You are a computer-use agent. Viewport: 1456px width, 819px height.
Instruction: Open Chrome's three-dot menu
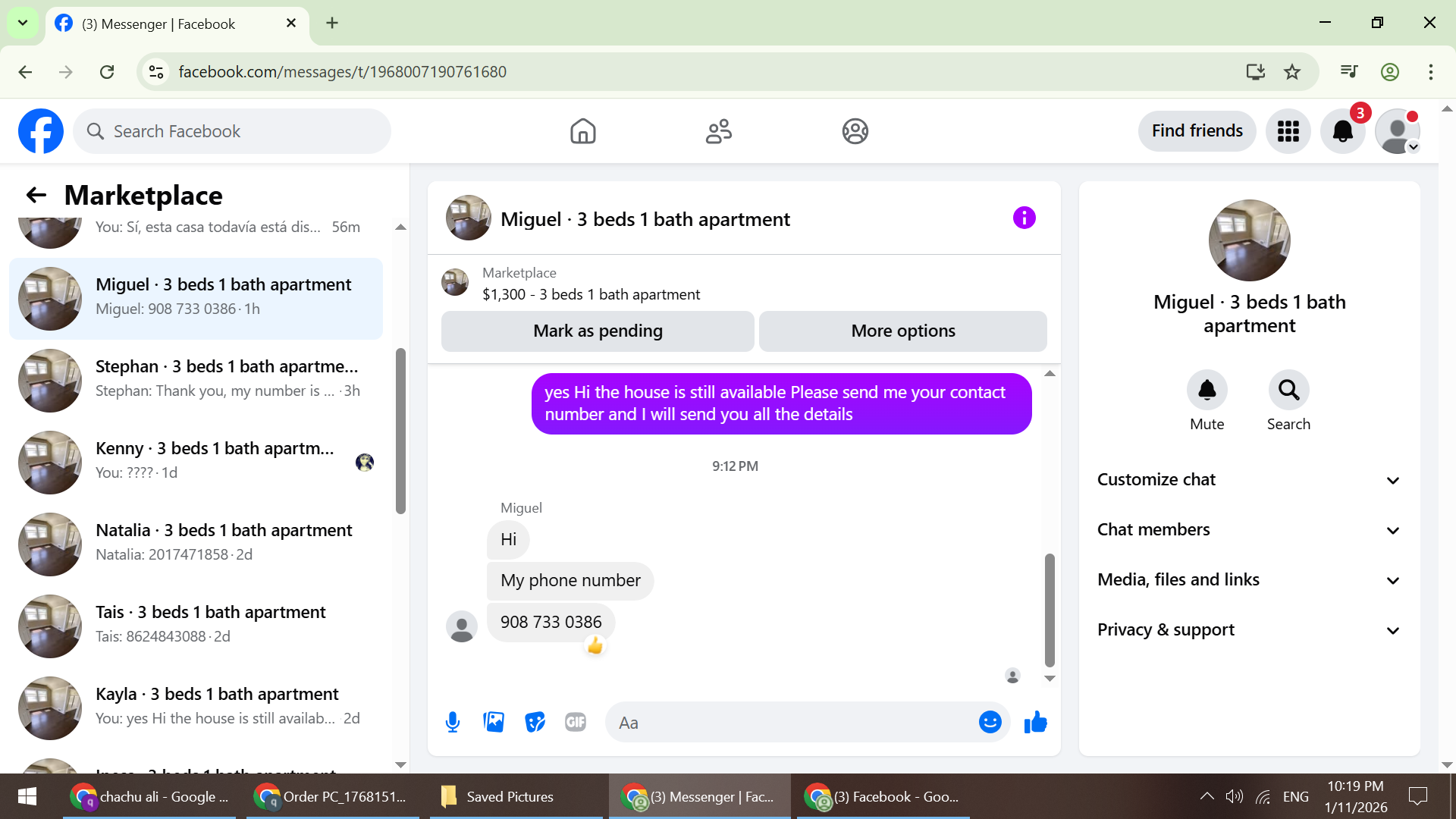point(1431,72)
